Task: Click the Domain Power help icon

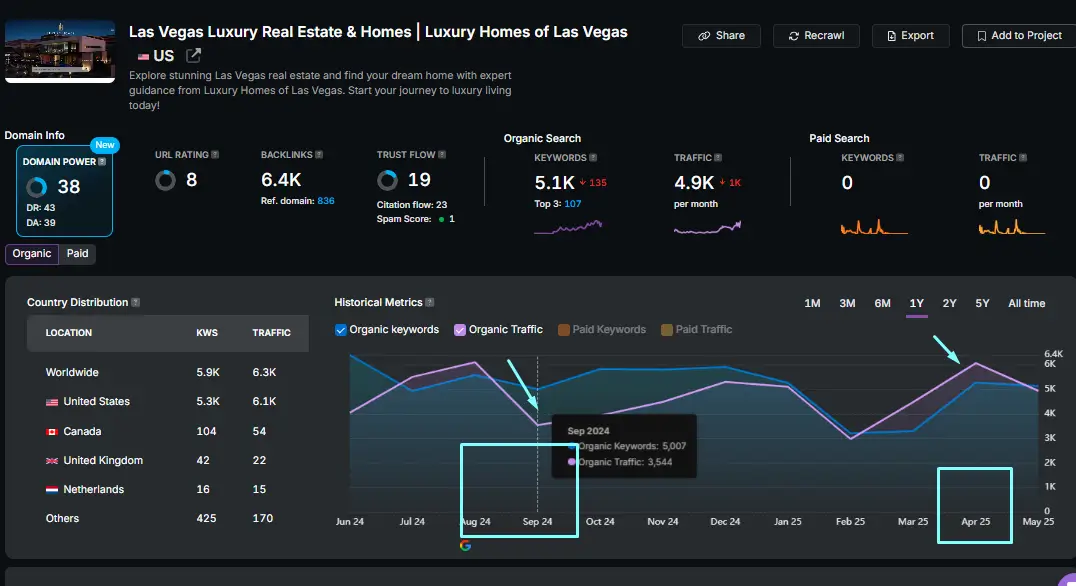Action: pyautogui.click(x=102, y=161)
